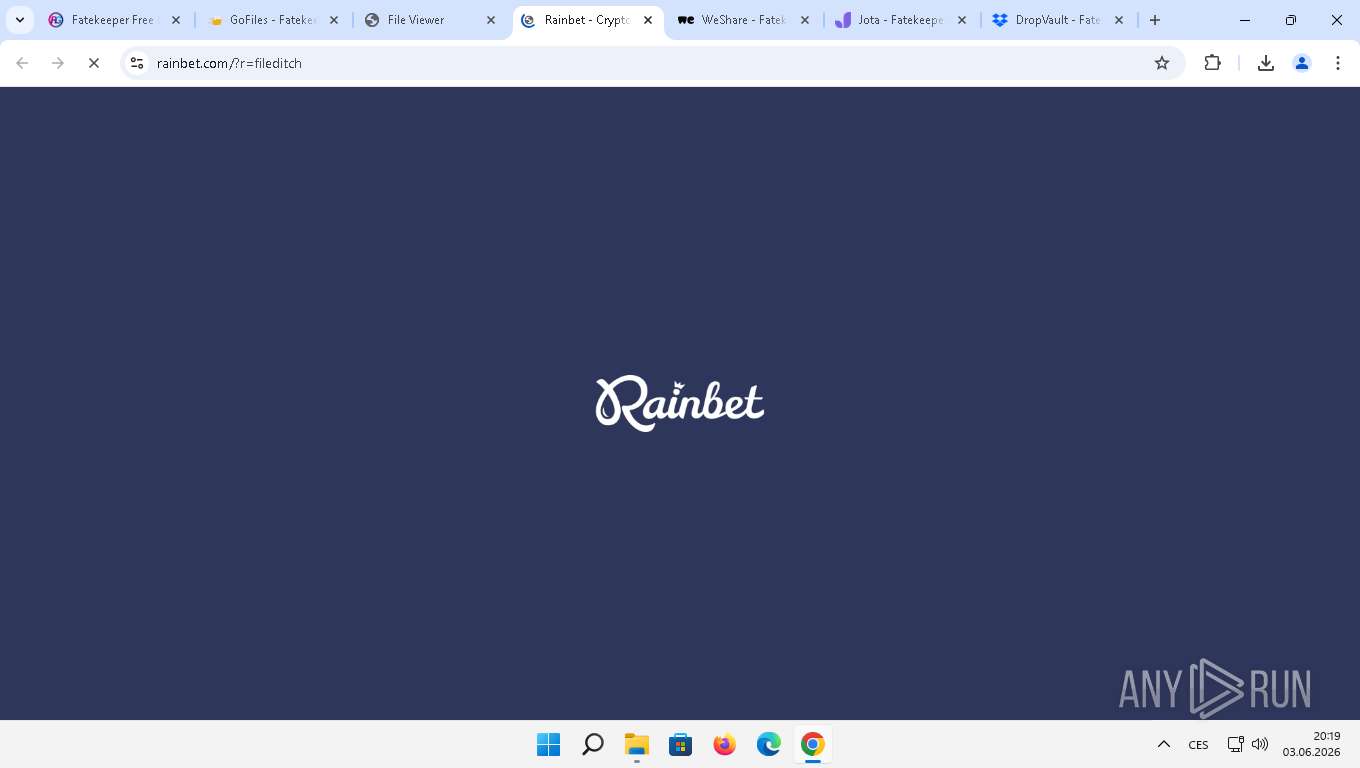Open the network status icon

[x=1235, y=744]
